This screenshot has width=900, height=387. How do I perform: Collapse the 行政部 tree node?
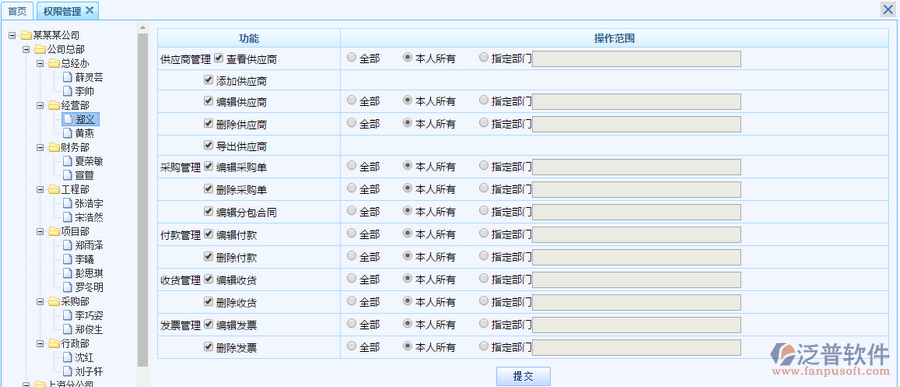[x=40, y=343]
